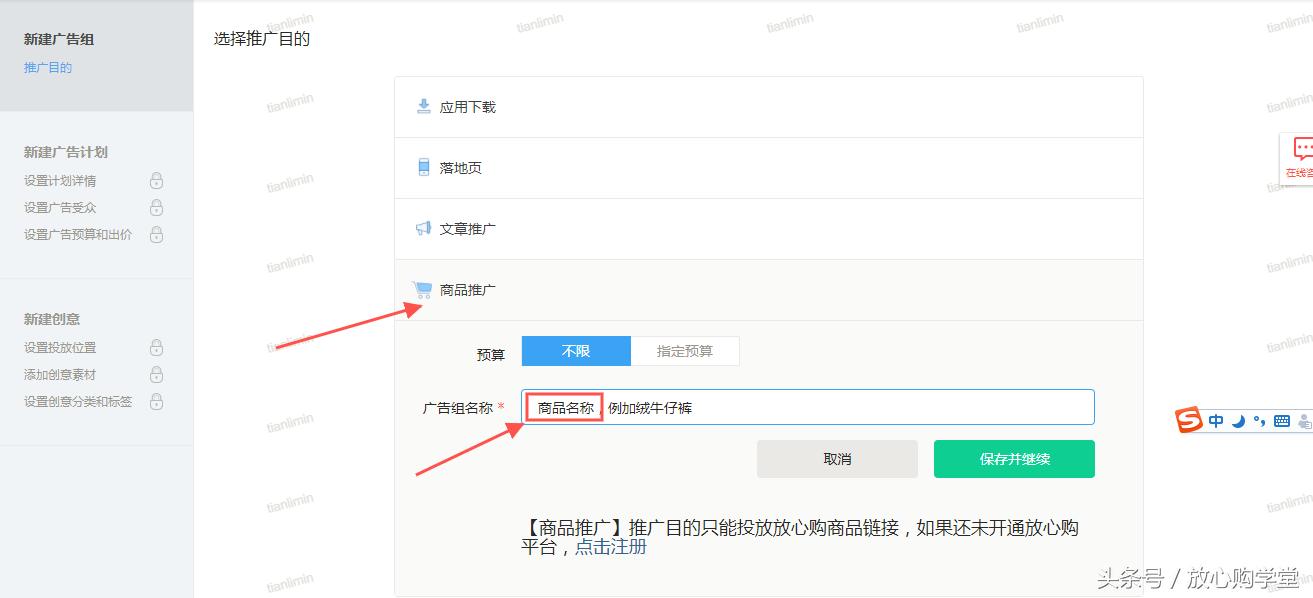The height and width of the screenshot is (598, 1313).
Task: Click the 保存并继续 button
Action: [x=1013, y=458]
